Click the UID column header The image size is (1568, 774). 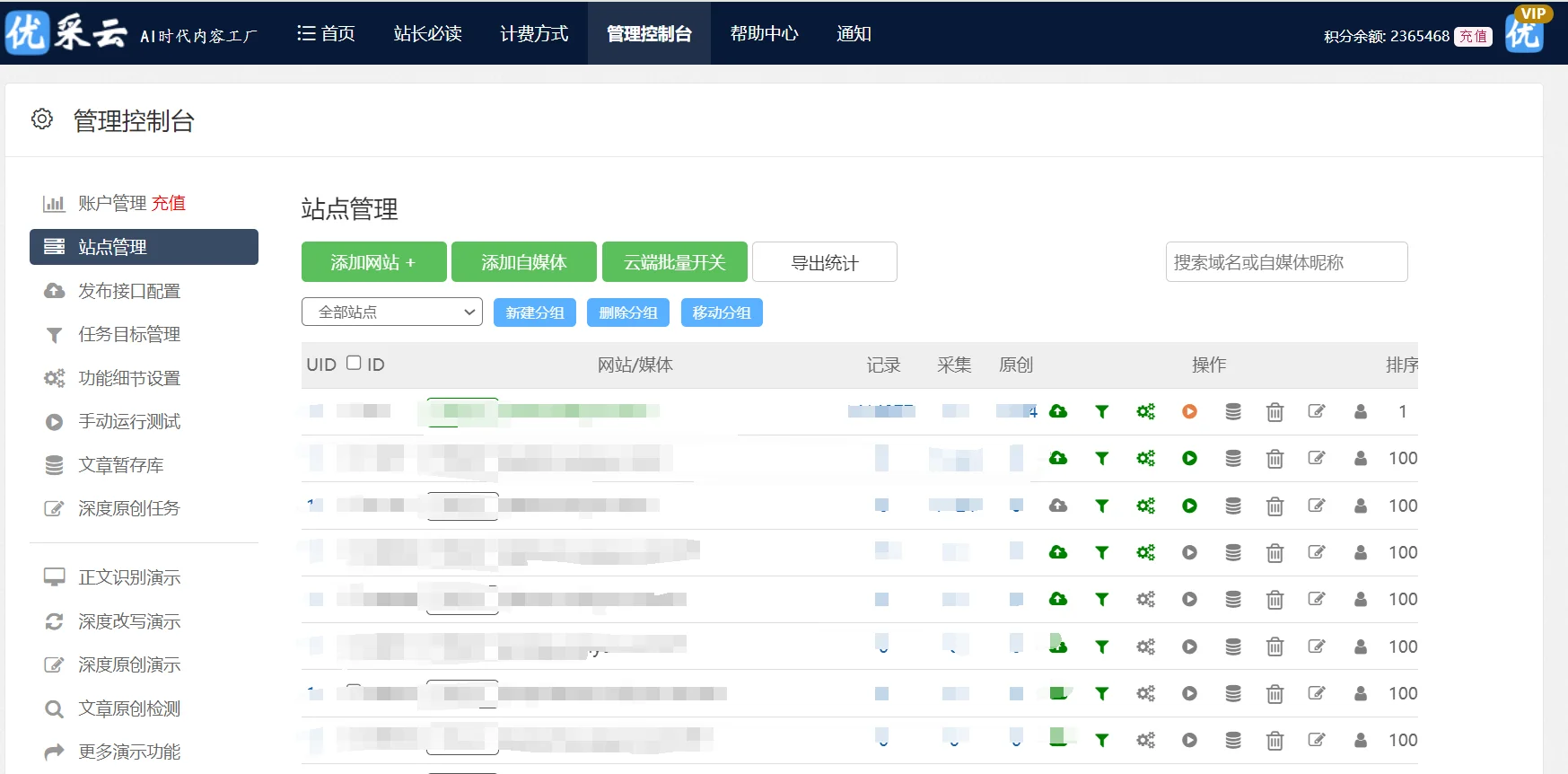click(321, 365)
